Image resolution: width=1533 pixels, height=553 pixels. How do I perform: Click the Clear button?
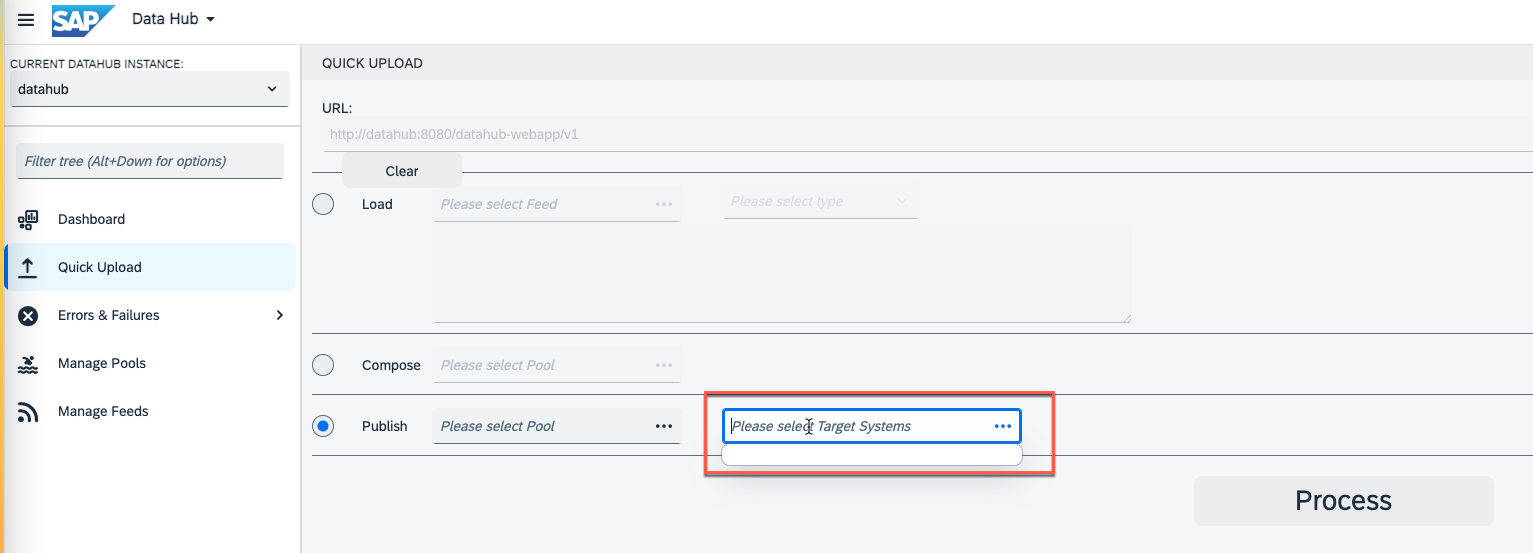402,171
